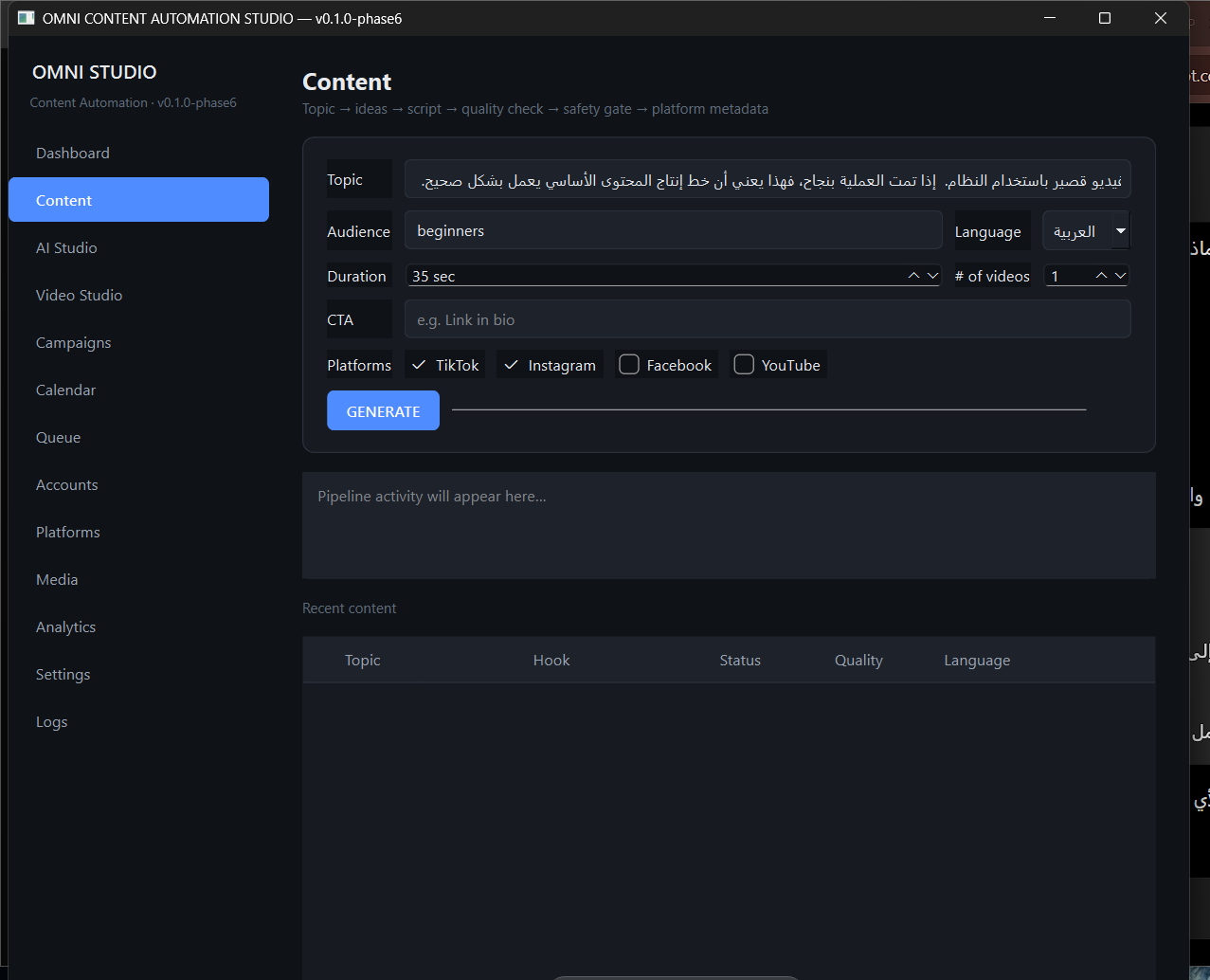The image size is (1210, 980).
Task: Sort by the Topic column header
Action: pos(362,660)
